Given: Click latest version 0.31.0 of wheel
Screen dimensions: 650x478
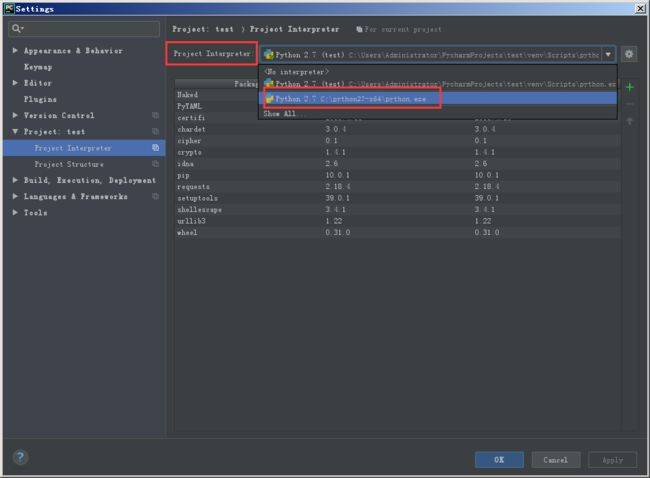Looking at the screenshot, I should 487,233.
